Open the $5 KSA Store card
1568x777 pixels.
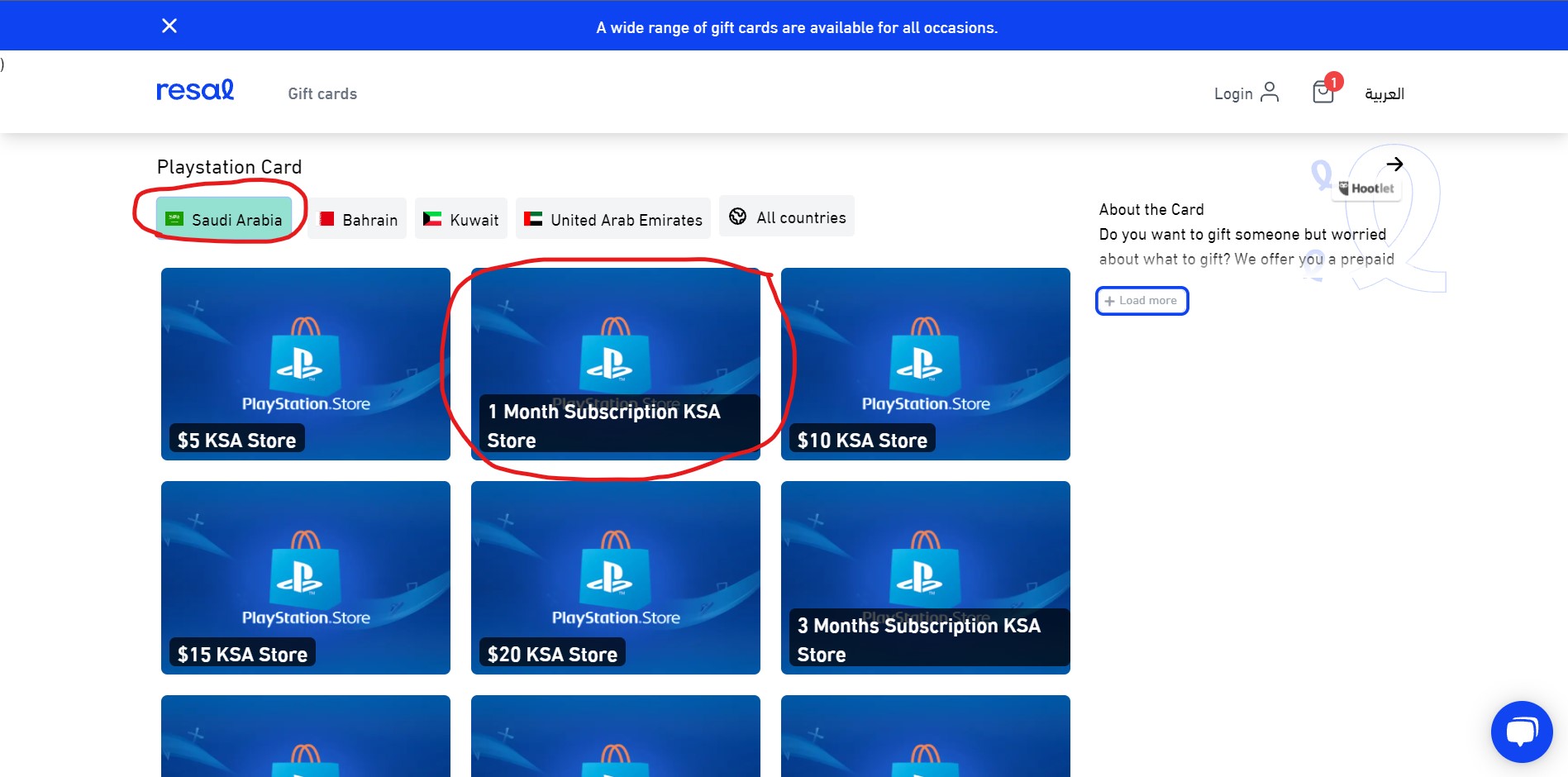306,364
